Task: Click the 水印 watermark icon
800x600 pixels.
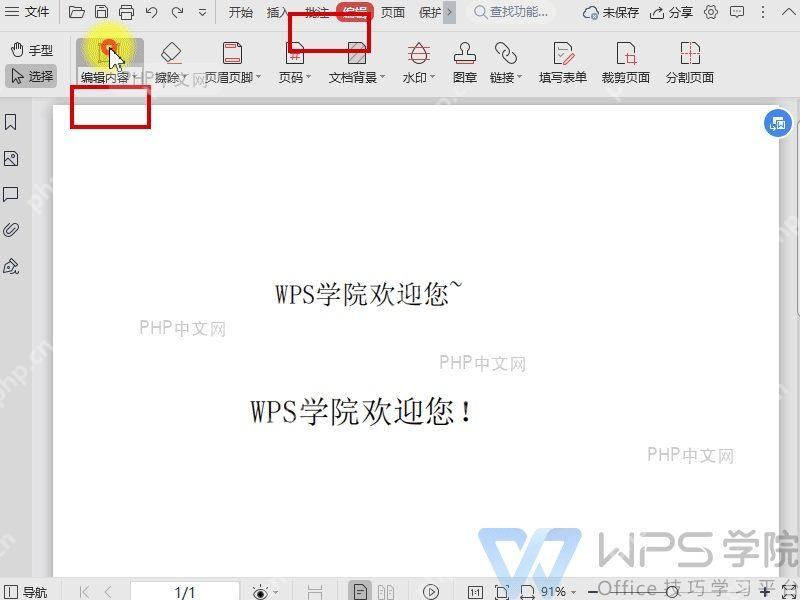Action: point(418,53)
